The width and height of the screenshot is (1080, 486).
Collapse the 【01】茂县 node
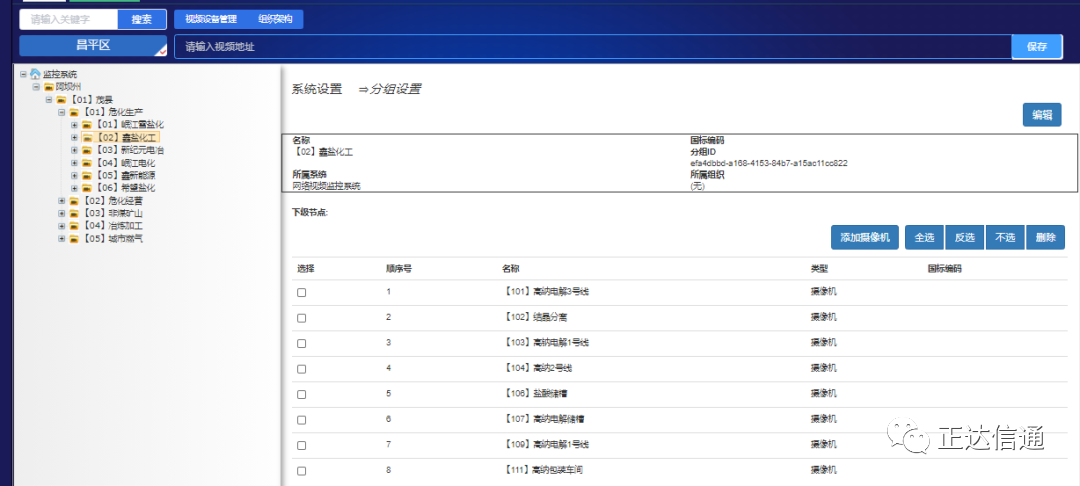[48, 100]
